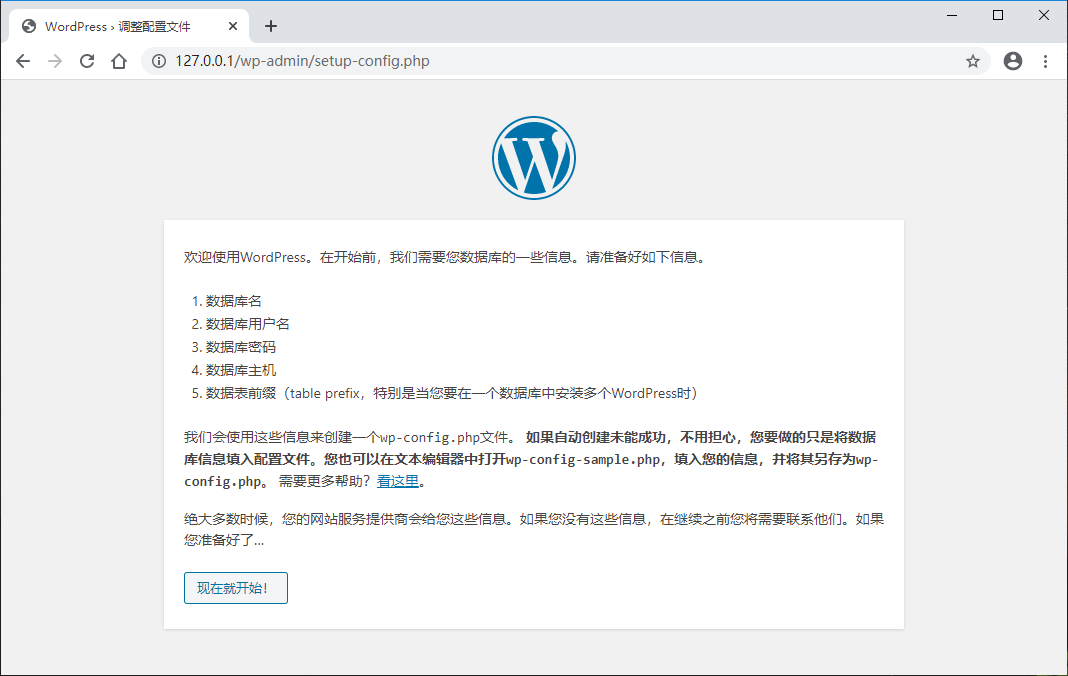Click list item 数据库名
Screen dimensions: 1068x676
234,301
